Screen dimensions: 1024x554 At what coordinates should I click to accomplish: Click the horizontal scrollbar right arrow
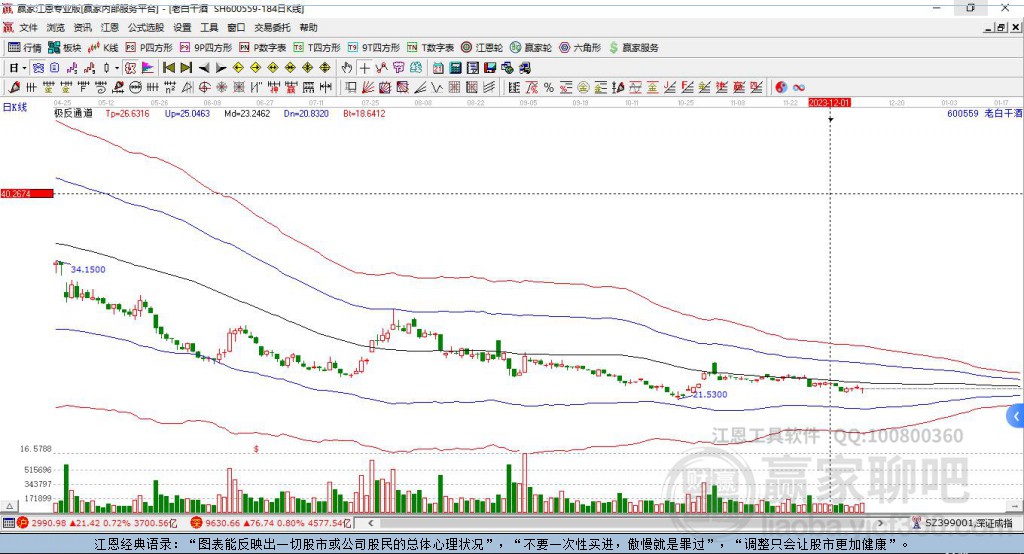(880, 523)
